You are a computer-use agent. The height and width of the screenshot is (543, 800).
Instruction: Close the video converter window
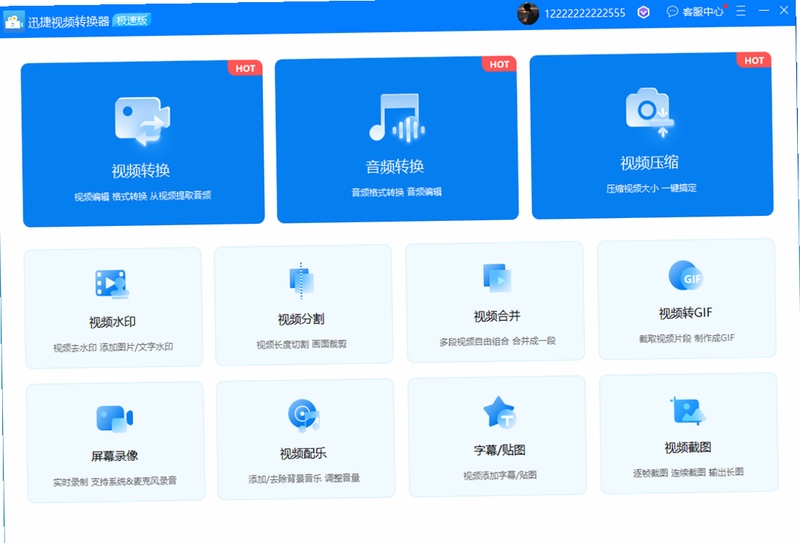coord(784,10)
